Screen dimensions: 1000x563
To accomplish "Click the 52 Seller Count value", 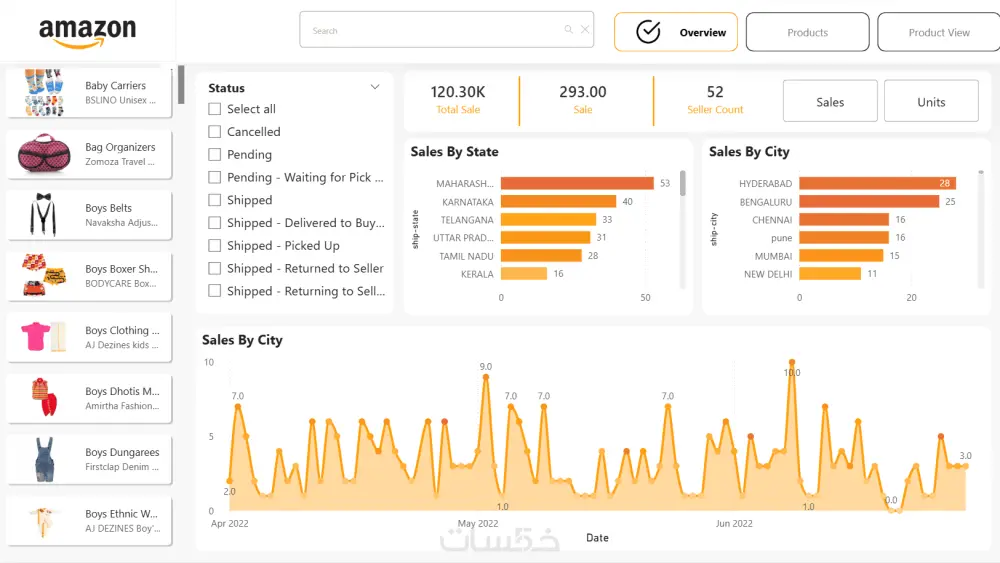I will coord(715,92).
